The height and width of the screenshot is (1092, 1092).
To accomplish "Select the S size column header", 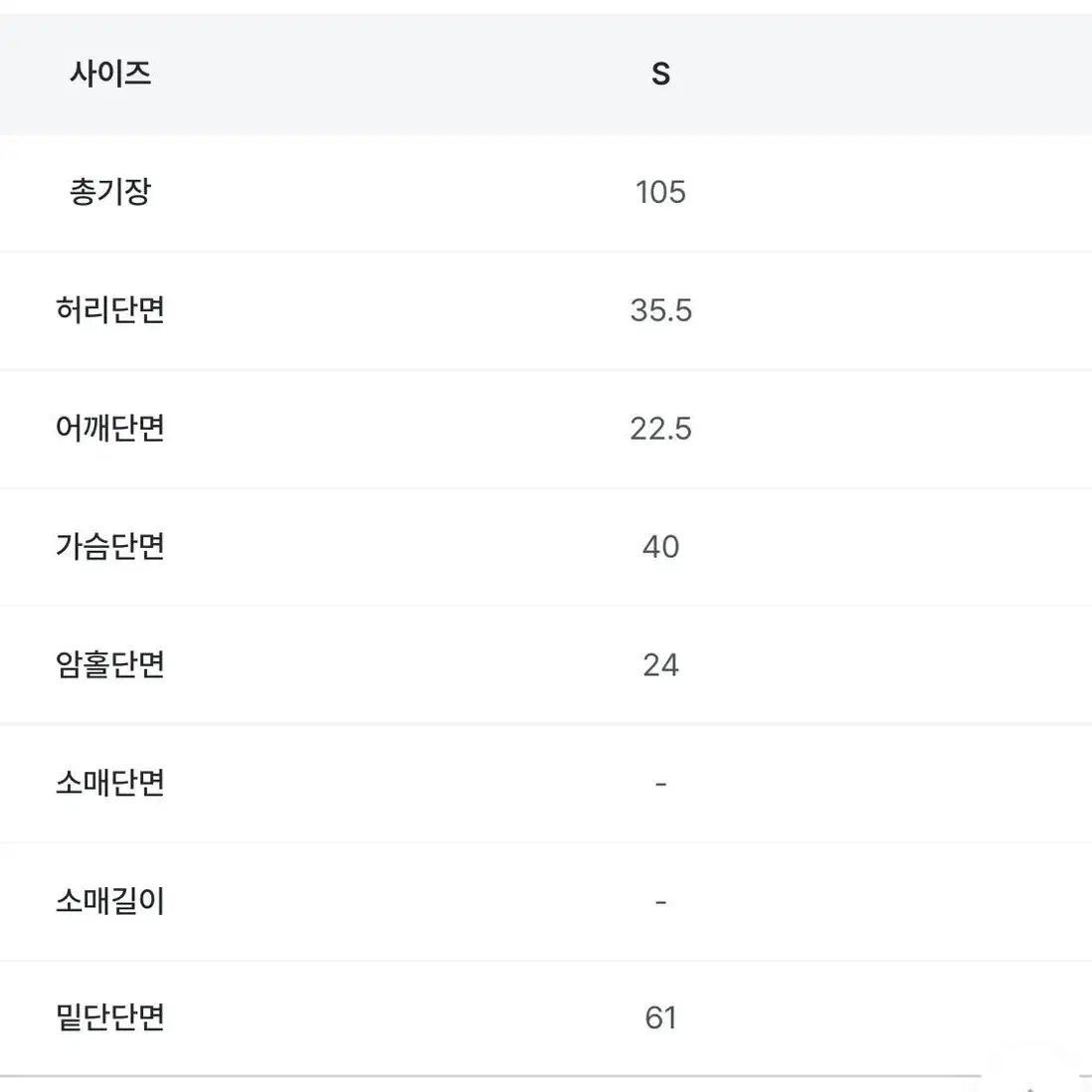I will point(660,75).
